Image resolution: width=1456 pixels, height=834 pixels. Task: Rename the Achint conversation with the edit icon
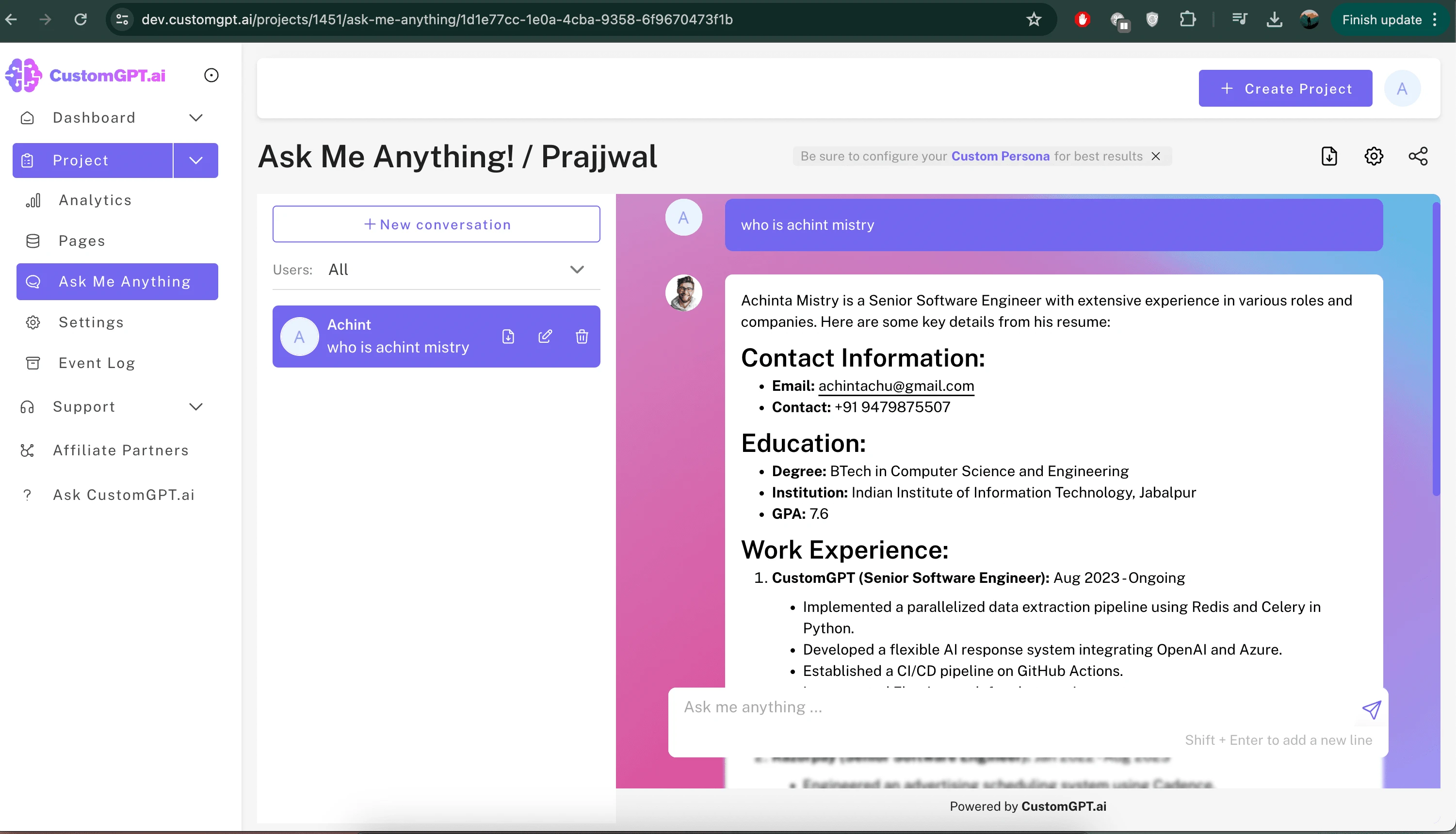coord(545,337)
